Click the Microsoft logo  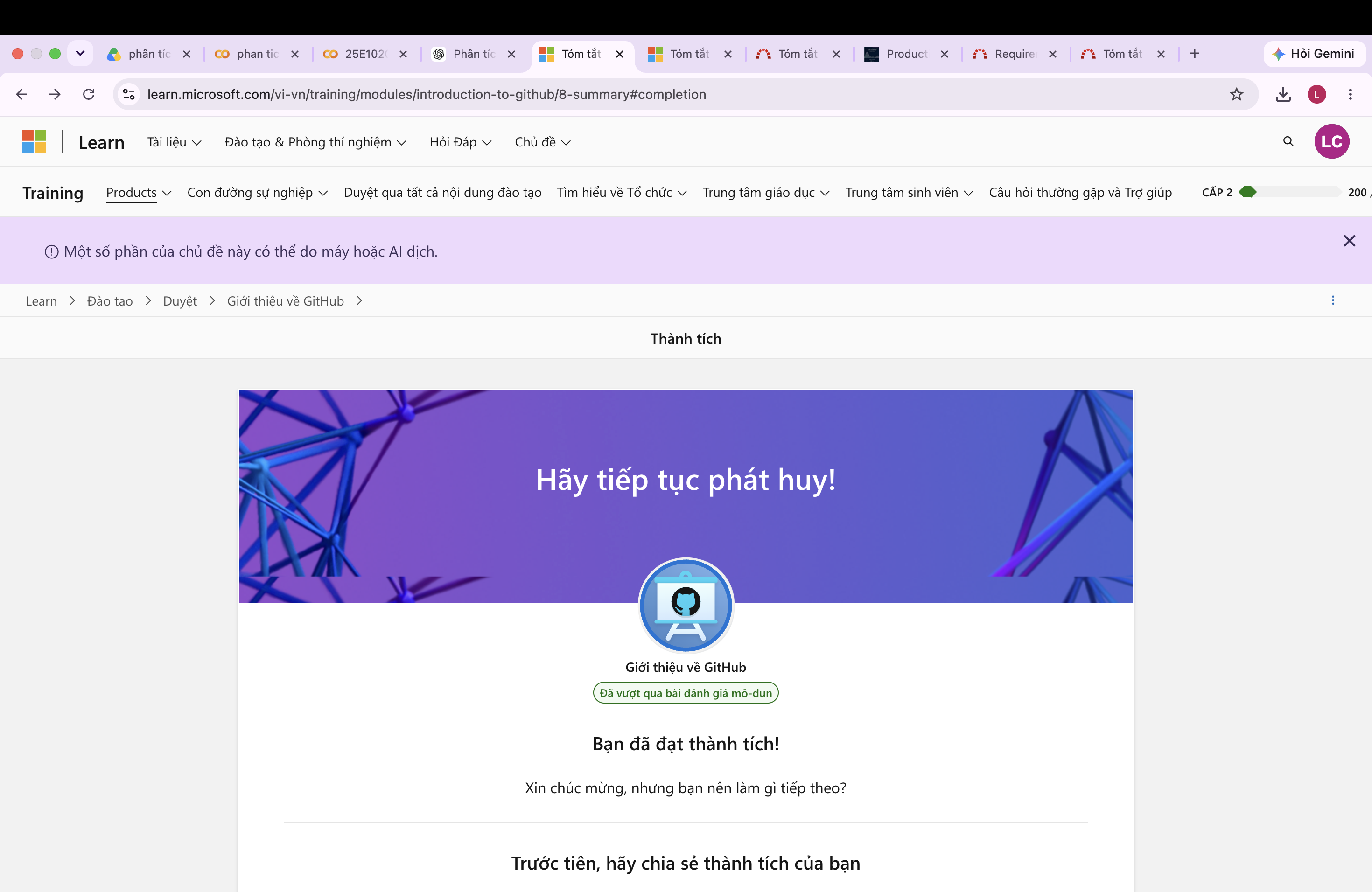[x=34, y=141]
